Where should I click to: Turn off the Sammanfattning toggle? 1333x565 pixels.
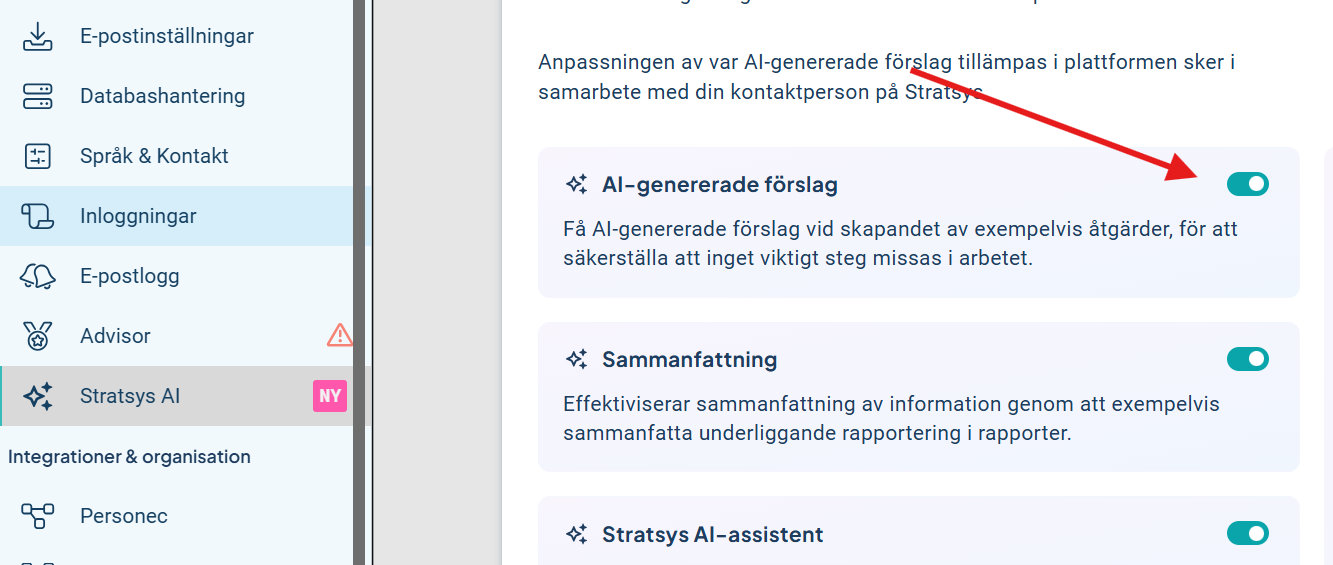point(1247,359)
